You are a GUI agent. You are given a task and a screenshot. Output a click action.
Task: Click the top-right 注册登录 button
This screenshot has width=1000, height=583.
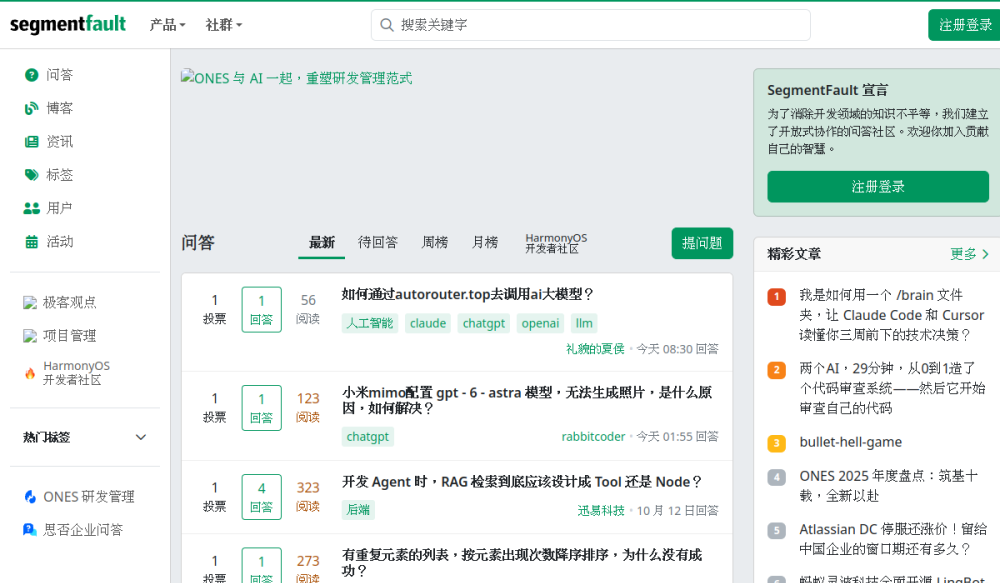click(964, 25)
